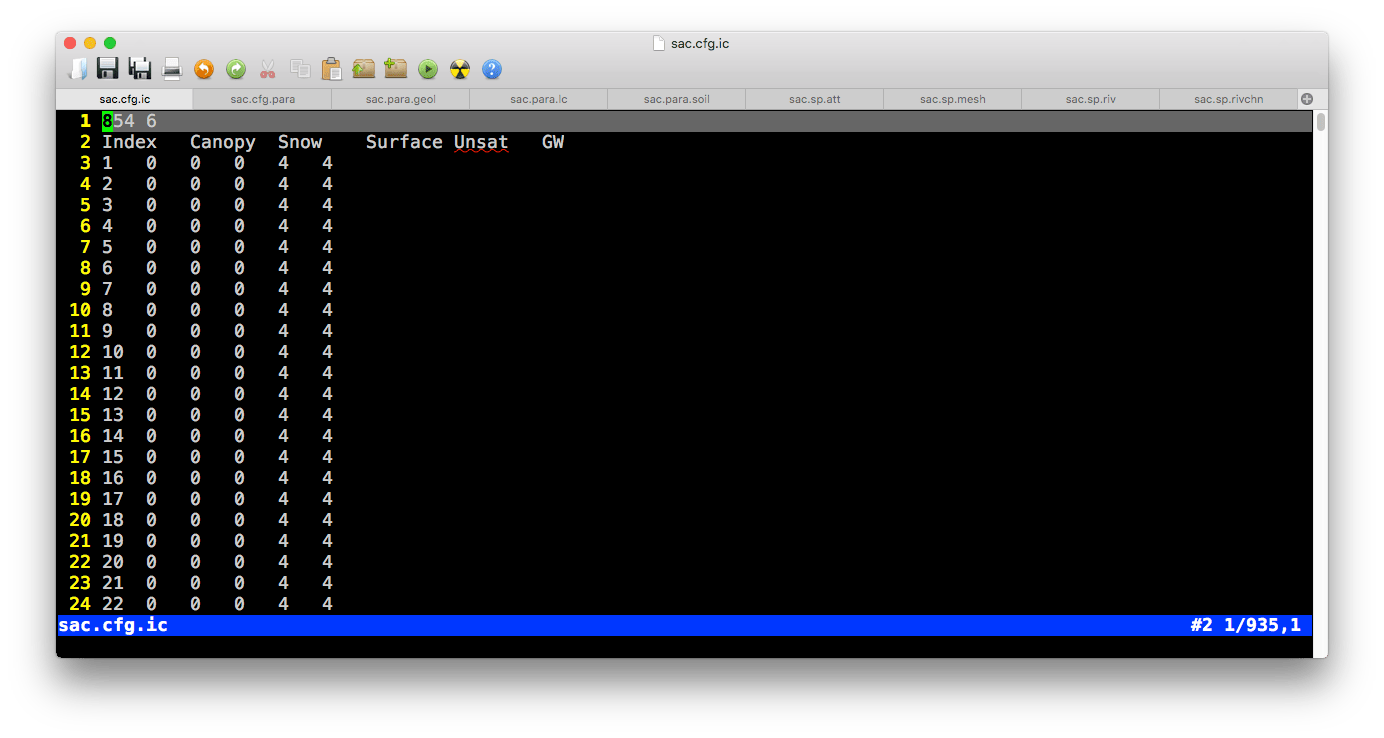Click the cursor position '#2 1/935,1' indicator

pyautogui.click(x=1246, y=626)
